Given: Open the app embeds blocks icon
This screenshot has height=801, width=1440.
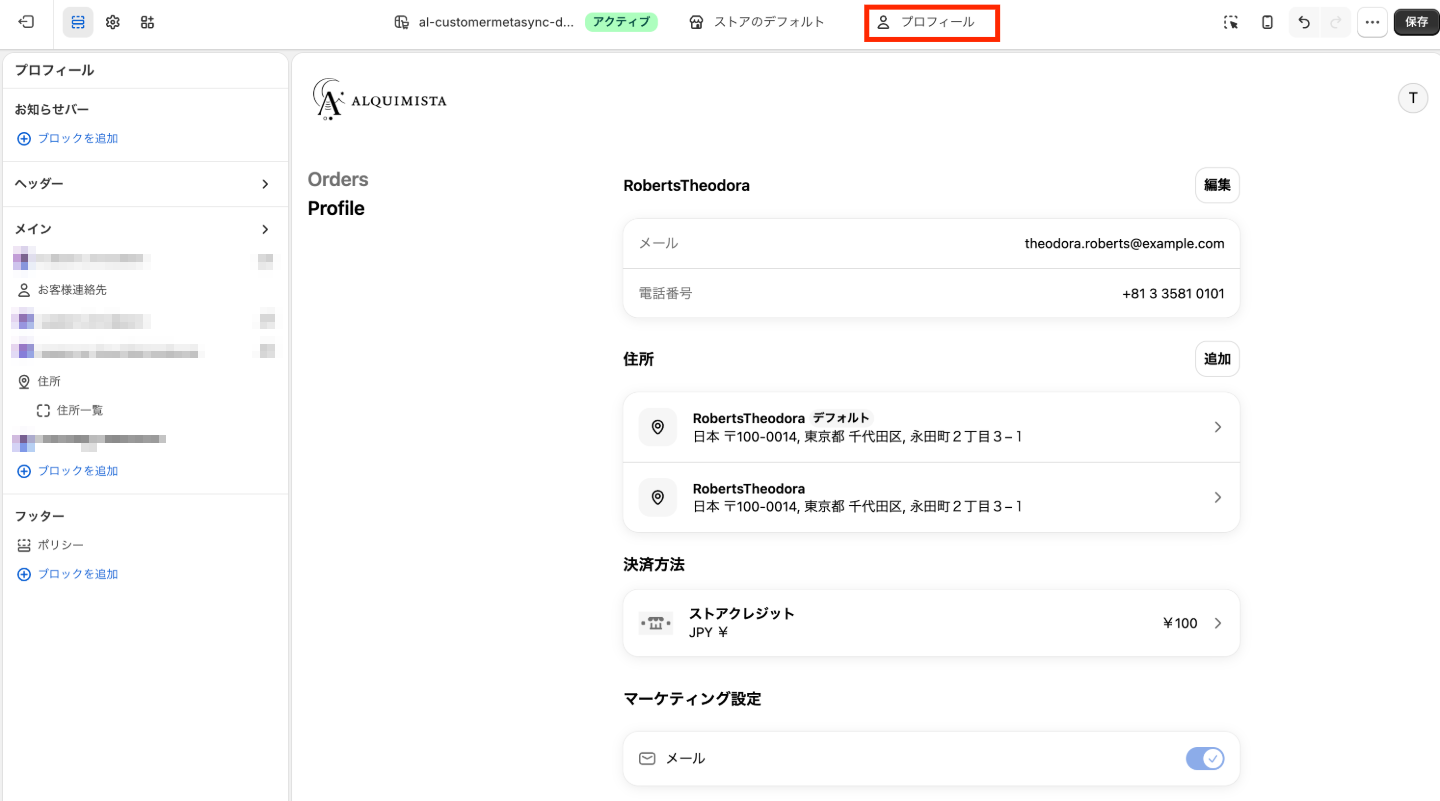Looking at the screenshot, I should 147,22.
